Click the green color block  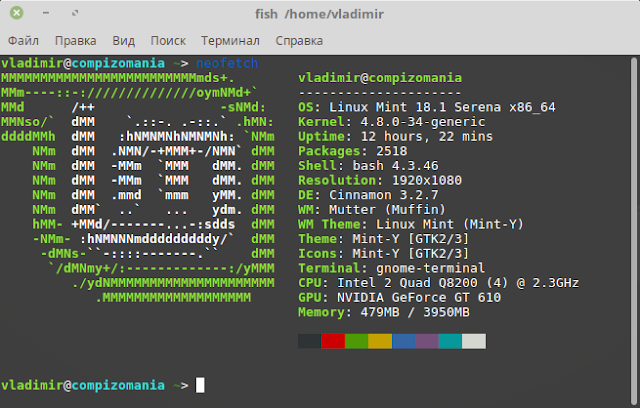(x=356, y=341)
